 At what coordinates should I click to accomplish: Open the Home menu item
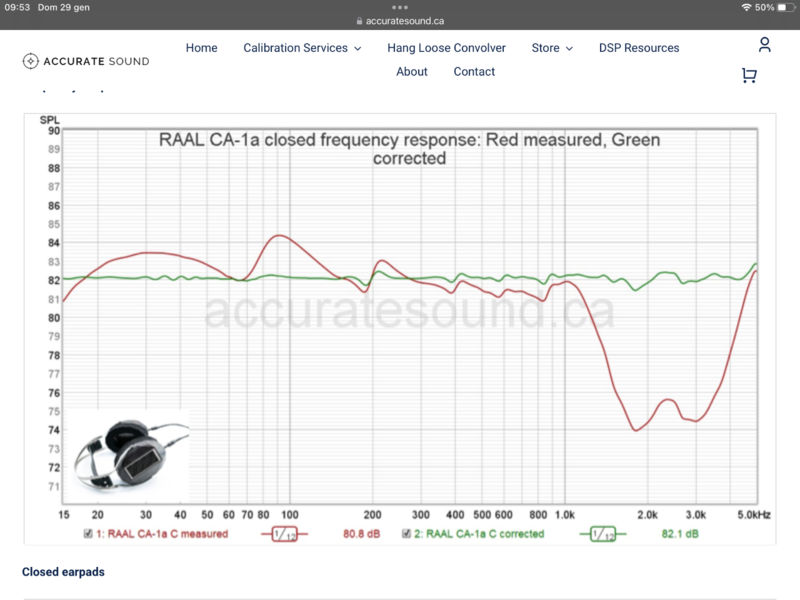(201, 48)
